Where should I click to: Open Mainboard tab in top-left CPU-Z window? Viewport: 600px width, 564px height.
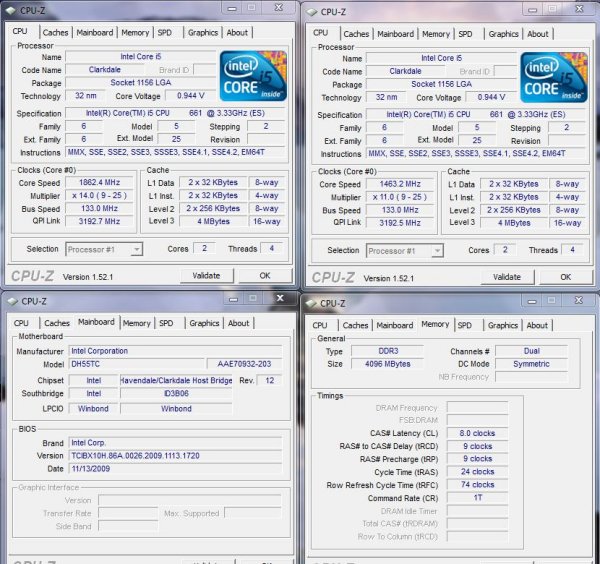pyautogui.click(x=95, y=33)
